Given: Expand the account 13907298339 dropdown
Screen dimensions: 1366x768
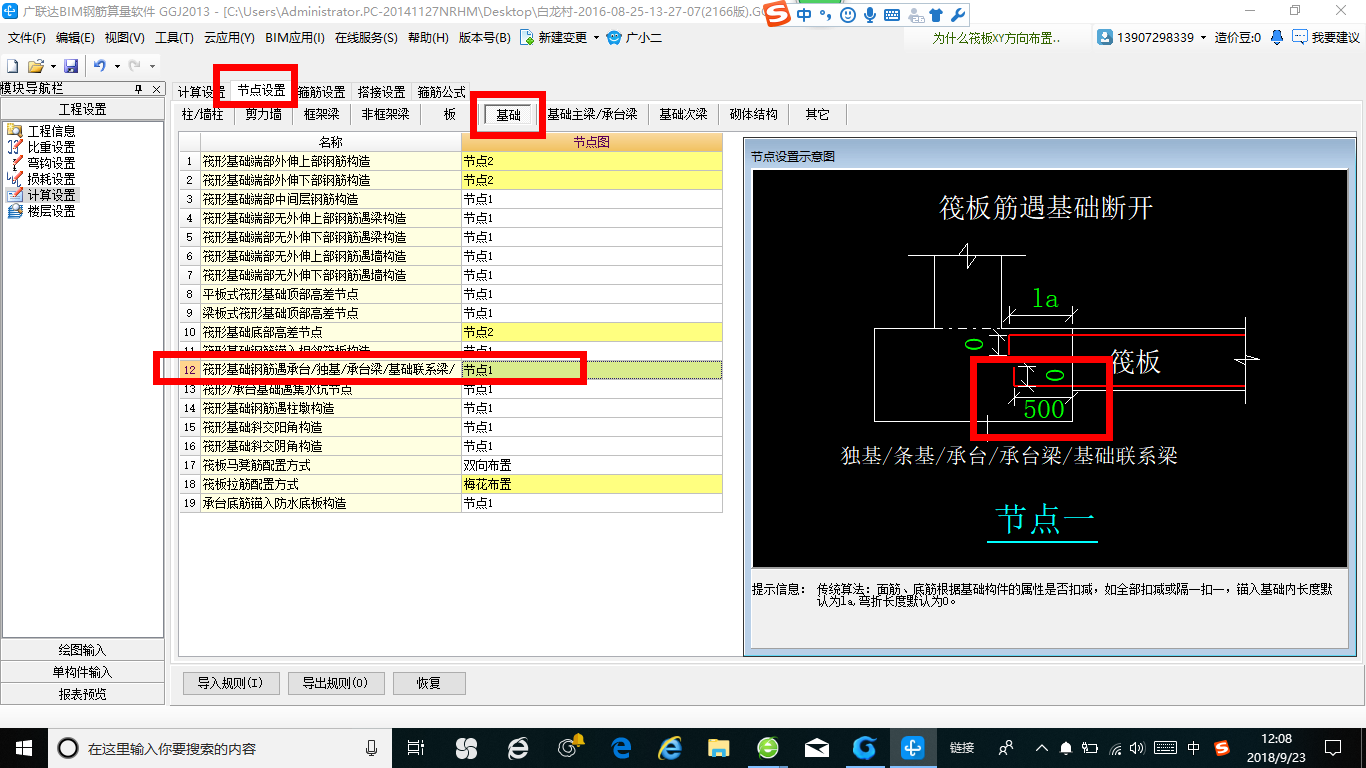Looking at the screenshot, I should [x=1203, y=38].
